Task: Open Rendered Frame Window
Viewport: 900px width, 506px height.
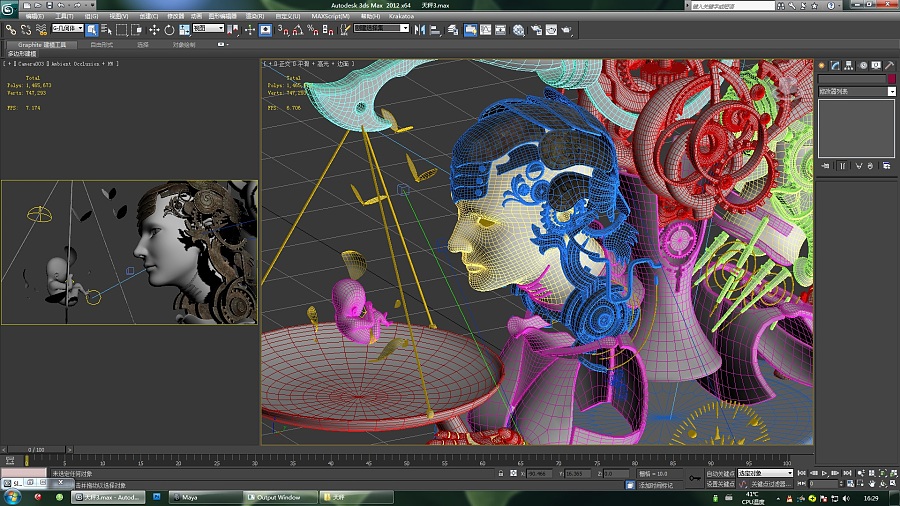Action: (x=551, y=29)
